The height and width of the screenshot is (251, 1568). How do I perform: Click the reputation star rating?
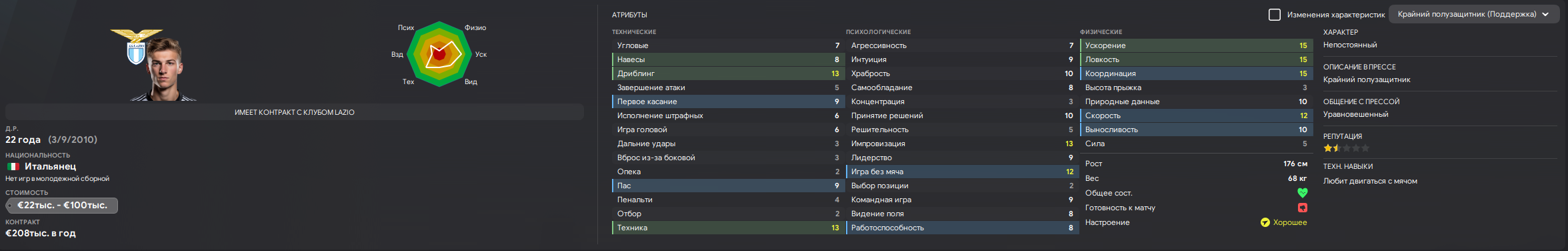[x=1346, y=148]
